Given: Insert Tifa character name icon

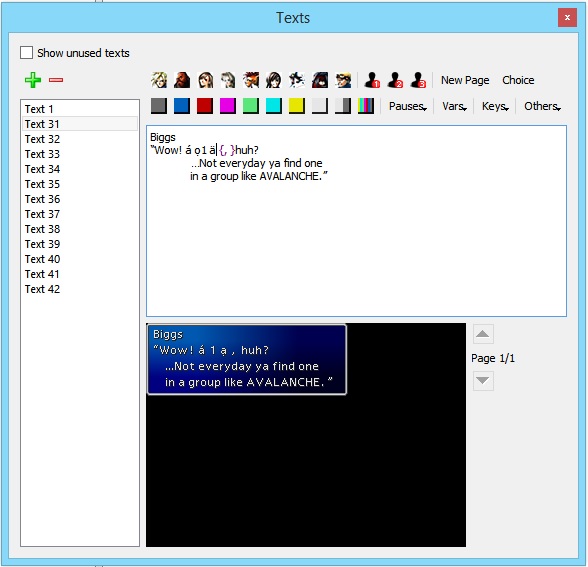Looking at the screenshot, I should coord(205,80).
